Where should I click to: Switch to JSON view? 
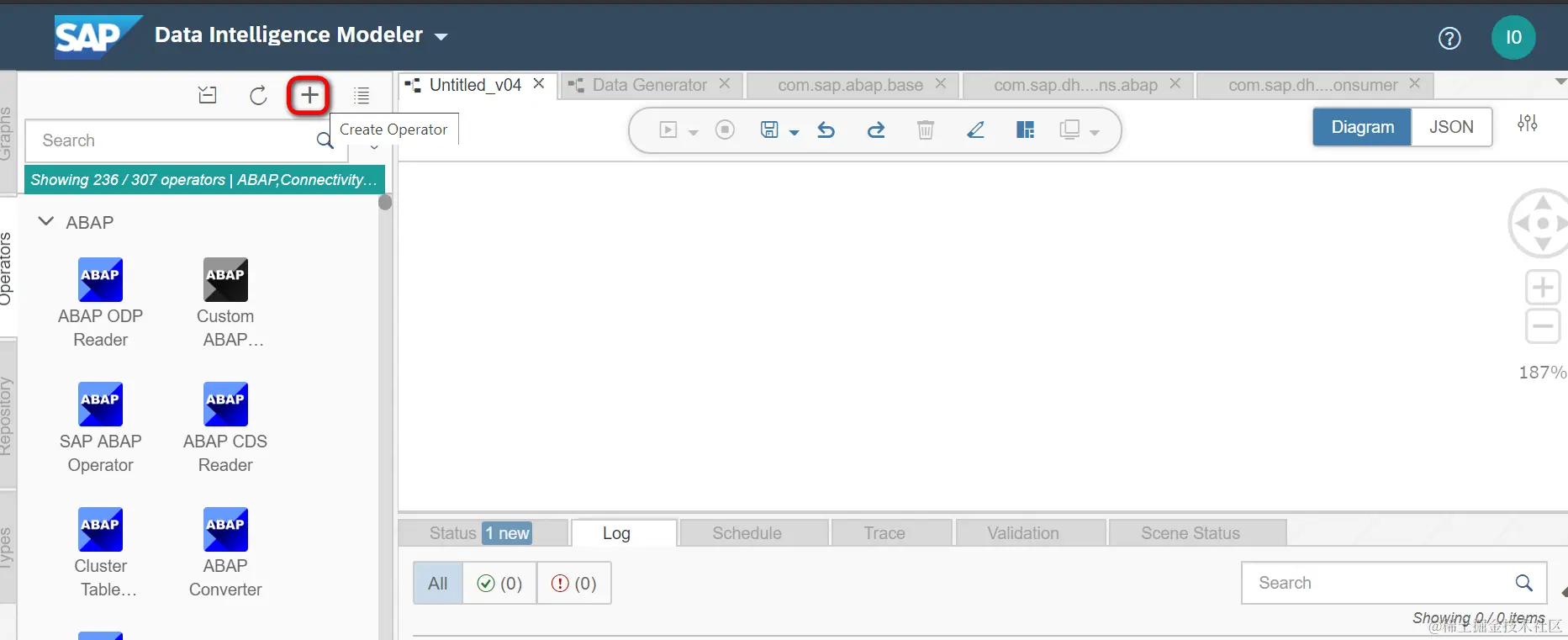pos(1451,127)
